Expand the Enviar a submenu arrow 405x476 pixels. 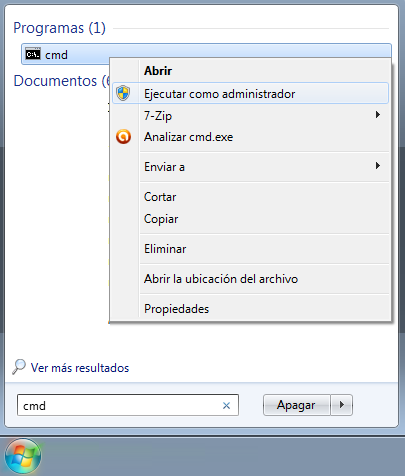pyautogui.click(x=378, y=166)
